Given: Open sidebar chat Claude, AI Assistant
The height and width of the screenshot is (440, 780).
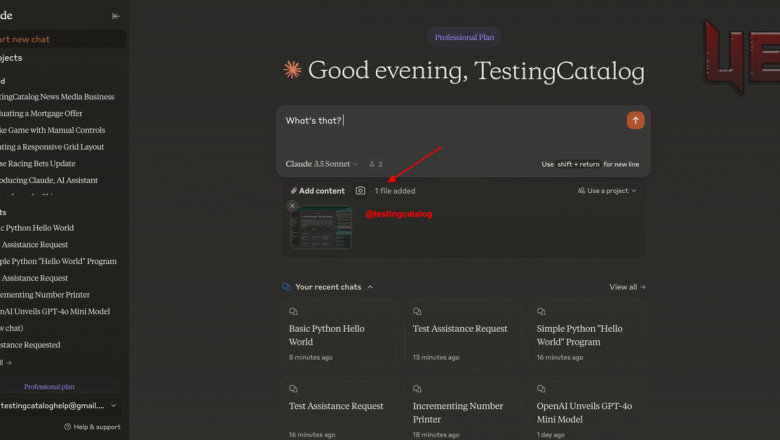Looking at the screenshot, I should pyautogui.click(x=49, y=180).
